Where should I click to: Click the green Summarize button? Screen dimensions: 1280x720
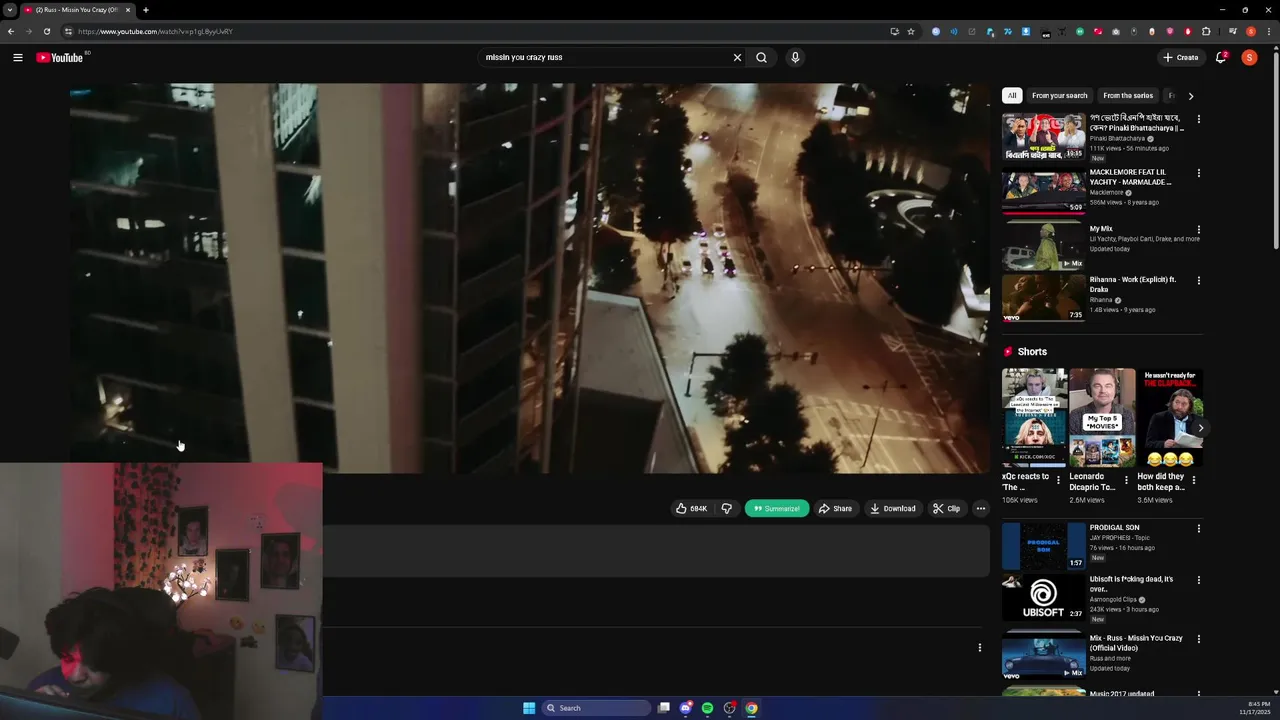[x=777, y=508]
